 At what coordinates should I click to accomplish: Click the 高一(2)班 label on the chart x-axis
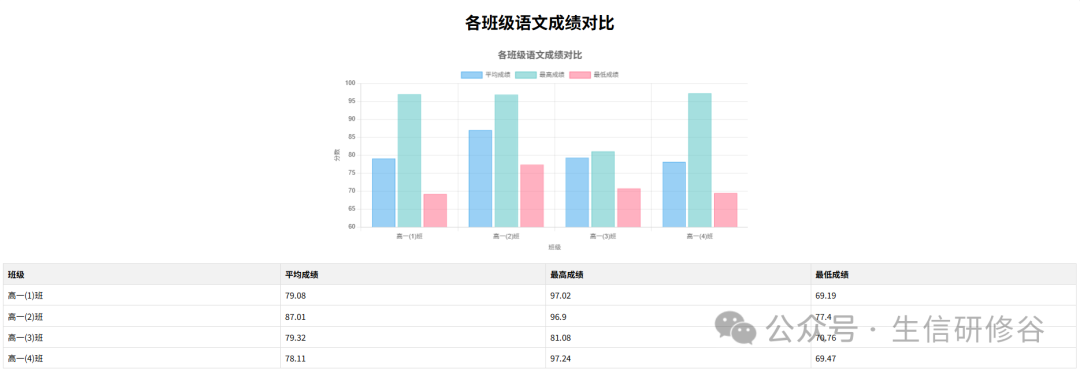pos(506,236)
